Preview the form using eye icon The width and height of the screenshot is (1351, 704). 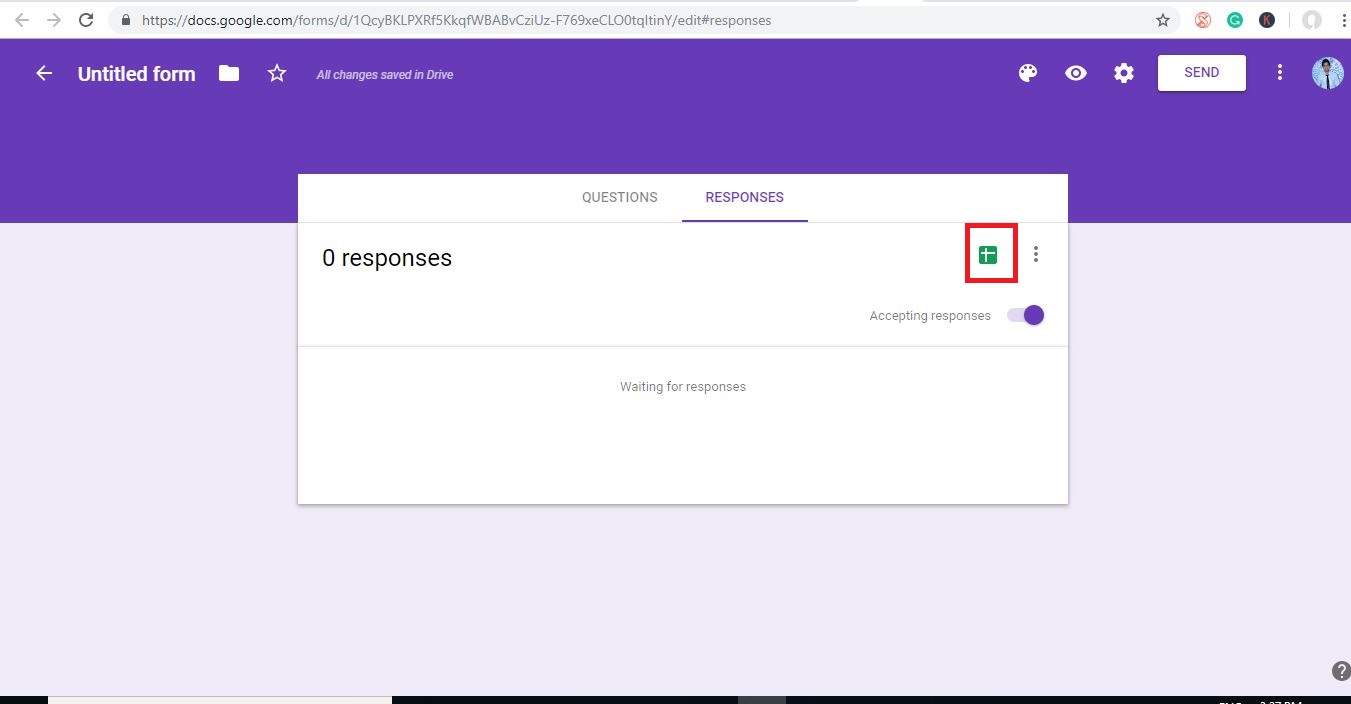tap(1076, 73)
